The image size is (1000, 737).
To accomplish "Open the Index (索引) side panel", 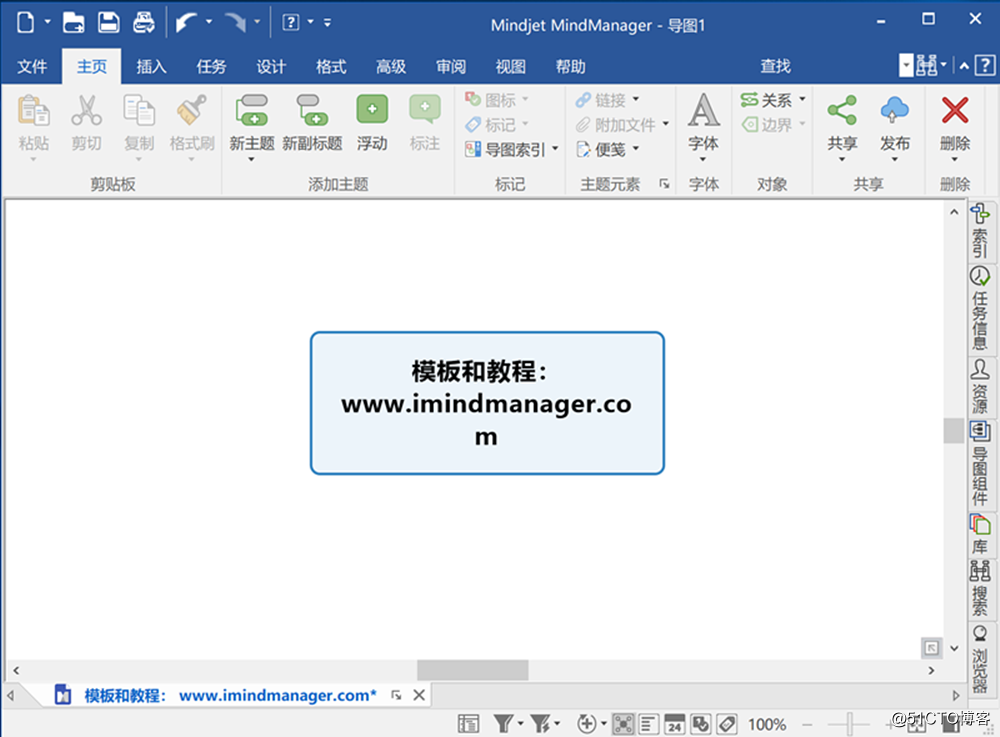I will click(x=980, y=231).
